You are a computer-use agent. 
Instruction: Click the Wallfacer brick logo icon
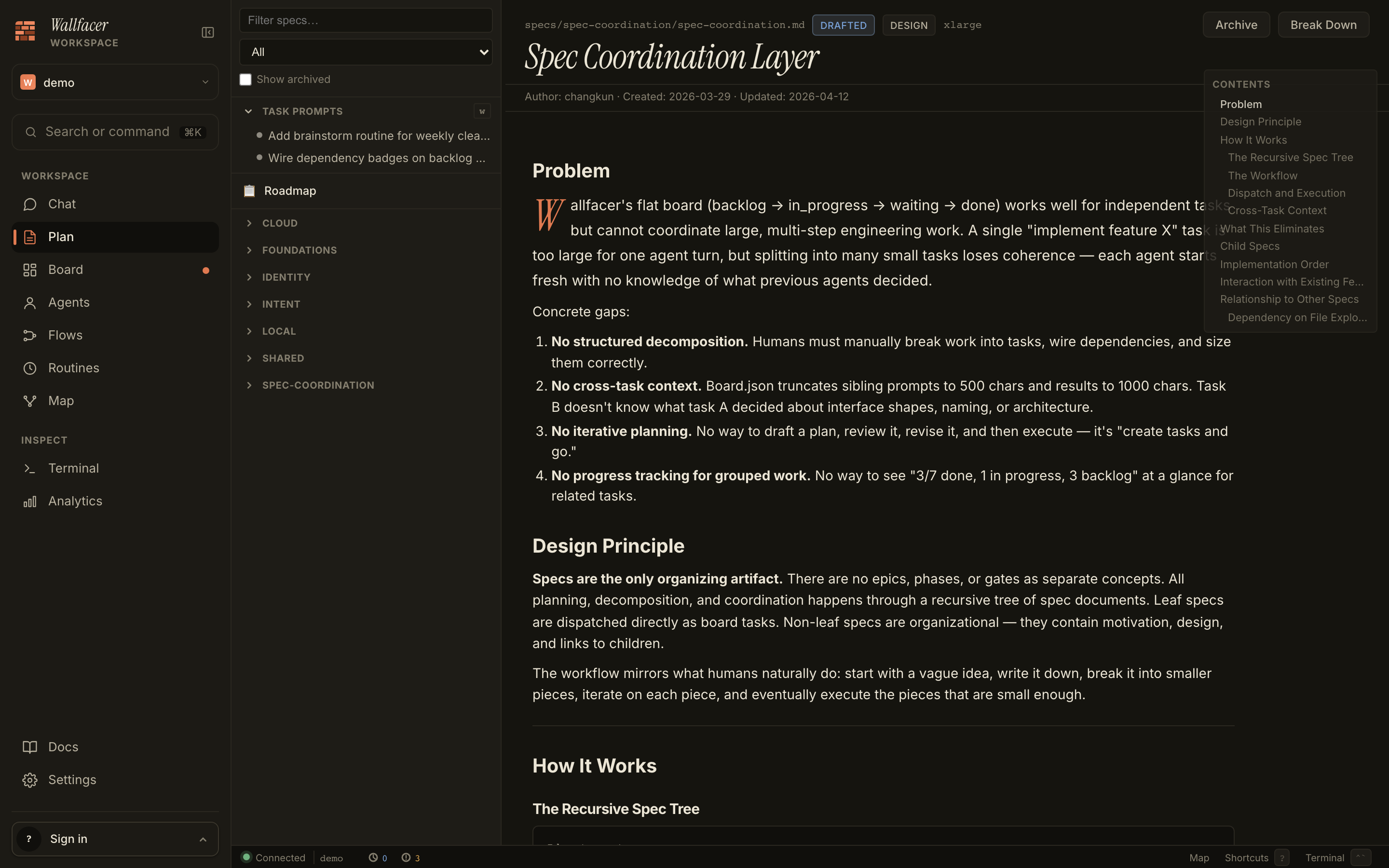[x=25, y=31]
